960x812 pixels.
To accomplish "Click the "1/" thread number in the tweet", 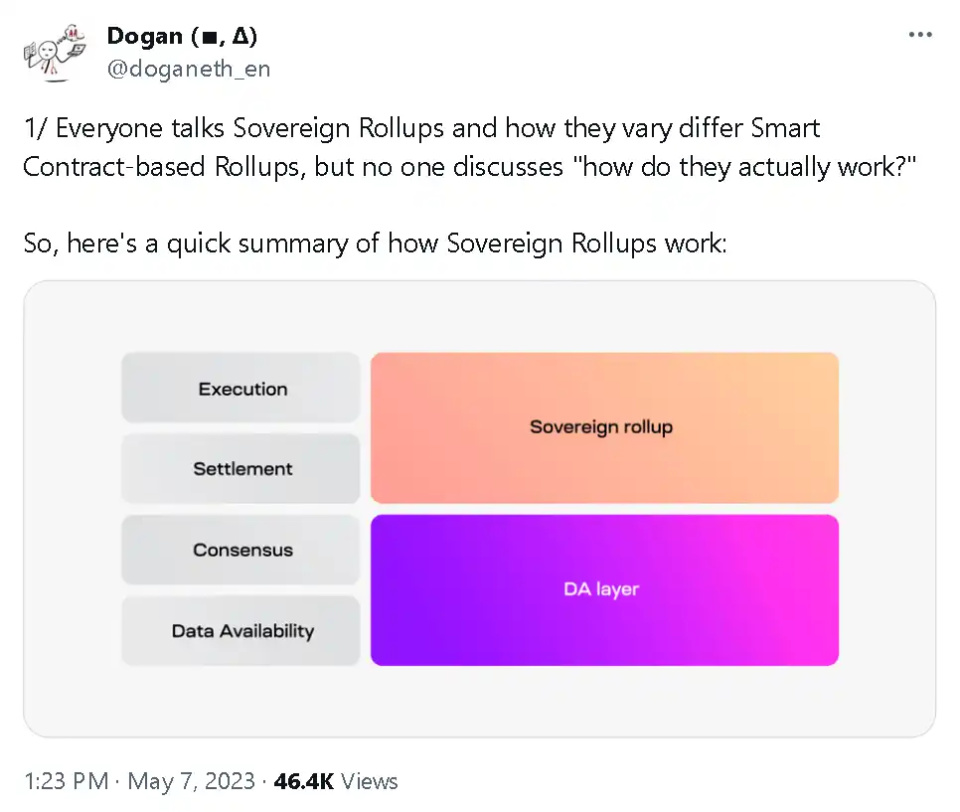I will click(34, 129).
